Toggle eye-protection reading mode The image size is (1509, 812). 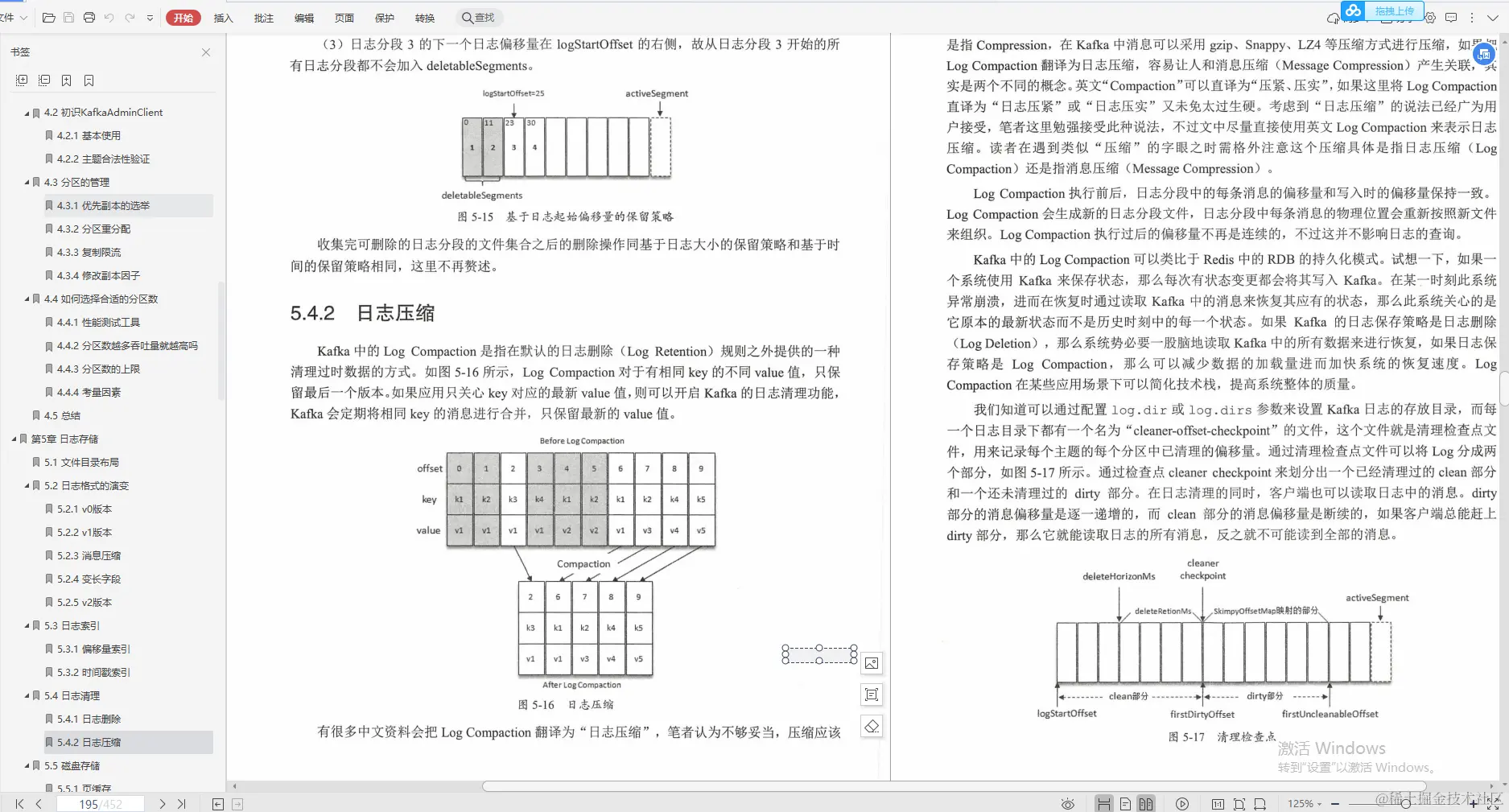[x=1068, y=802]
